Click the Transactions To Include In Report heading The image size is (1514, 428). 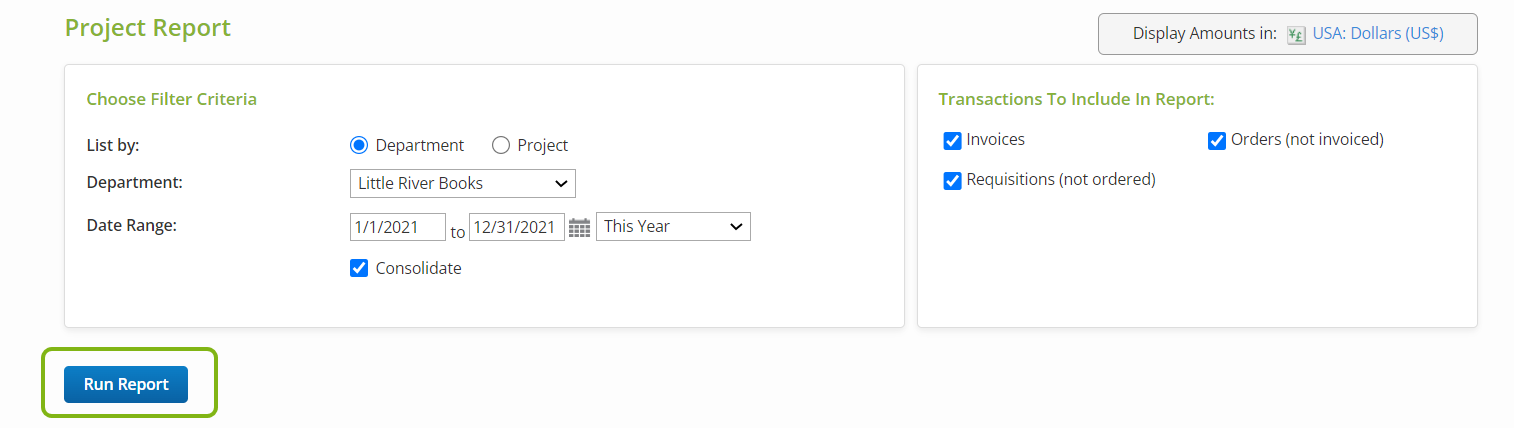[x=1076, y=99]
